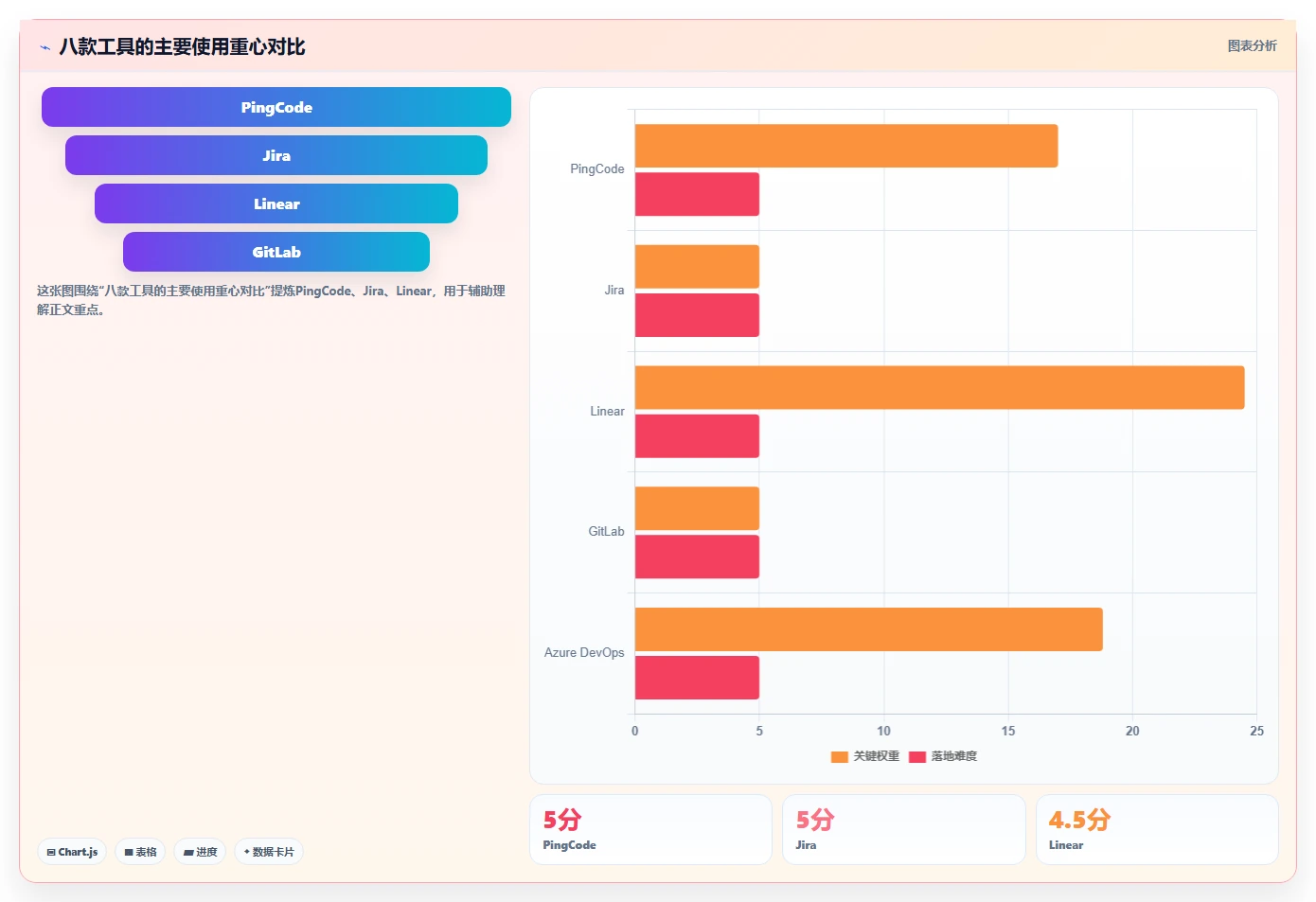1316x902 pixels.
Task: Click the PingCode funnel bar
Action: tap(276, 107)
